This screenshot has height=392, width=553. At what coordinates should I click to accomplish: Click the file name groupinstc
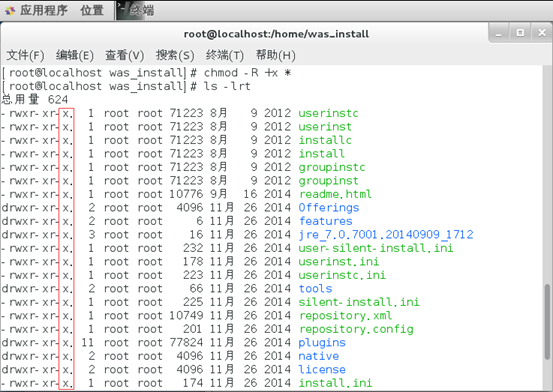point(332,167)
